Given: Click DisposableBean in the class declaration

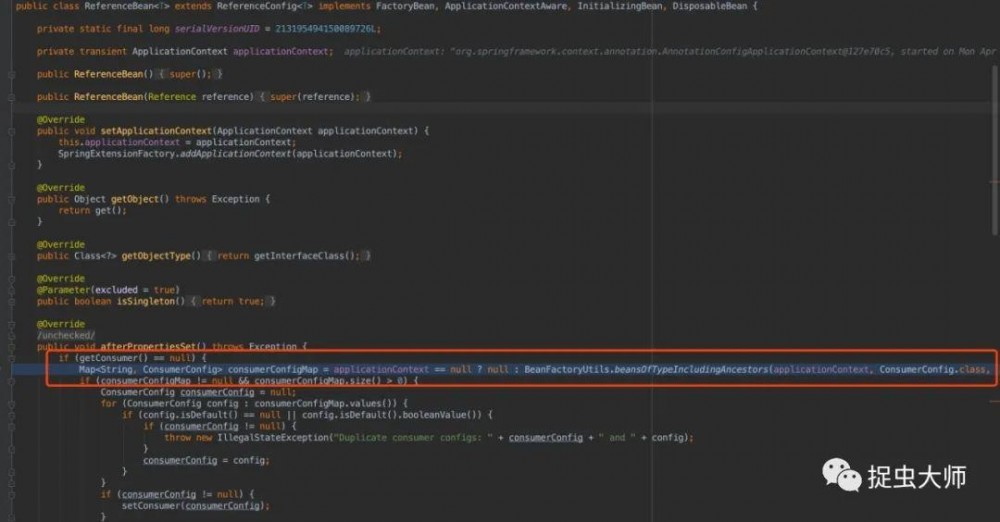Looking at the screenshot, I should pyautogui.click(x=710, y=6).
